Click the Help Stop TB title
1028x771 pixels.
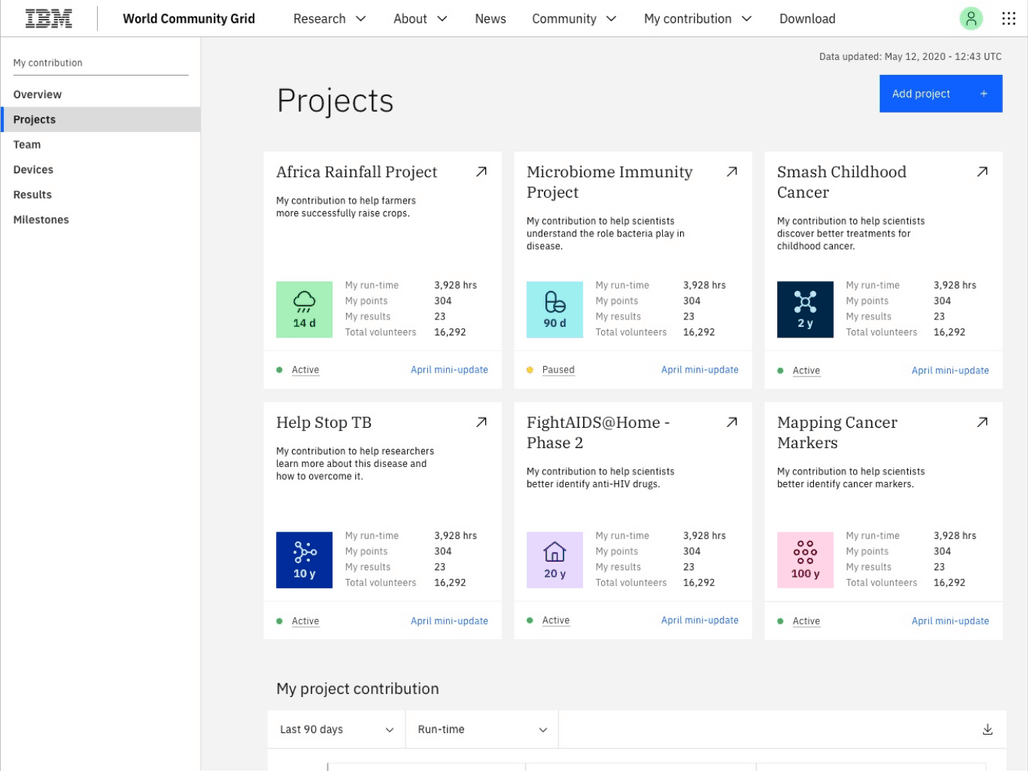coord(324,422)
